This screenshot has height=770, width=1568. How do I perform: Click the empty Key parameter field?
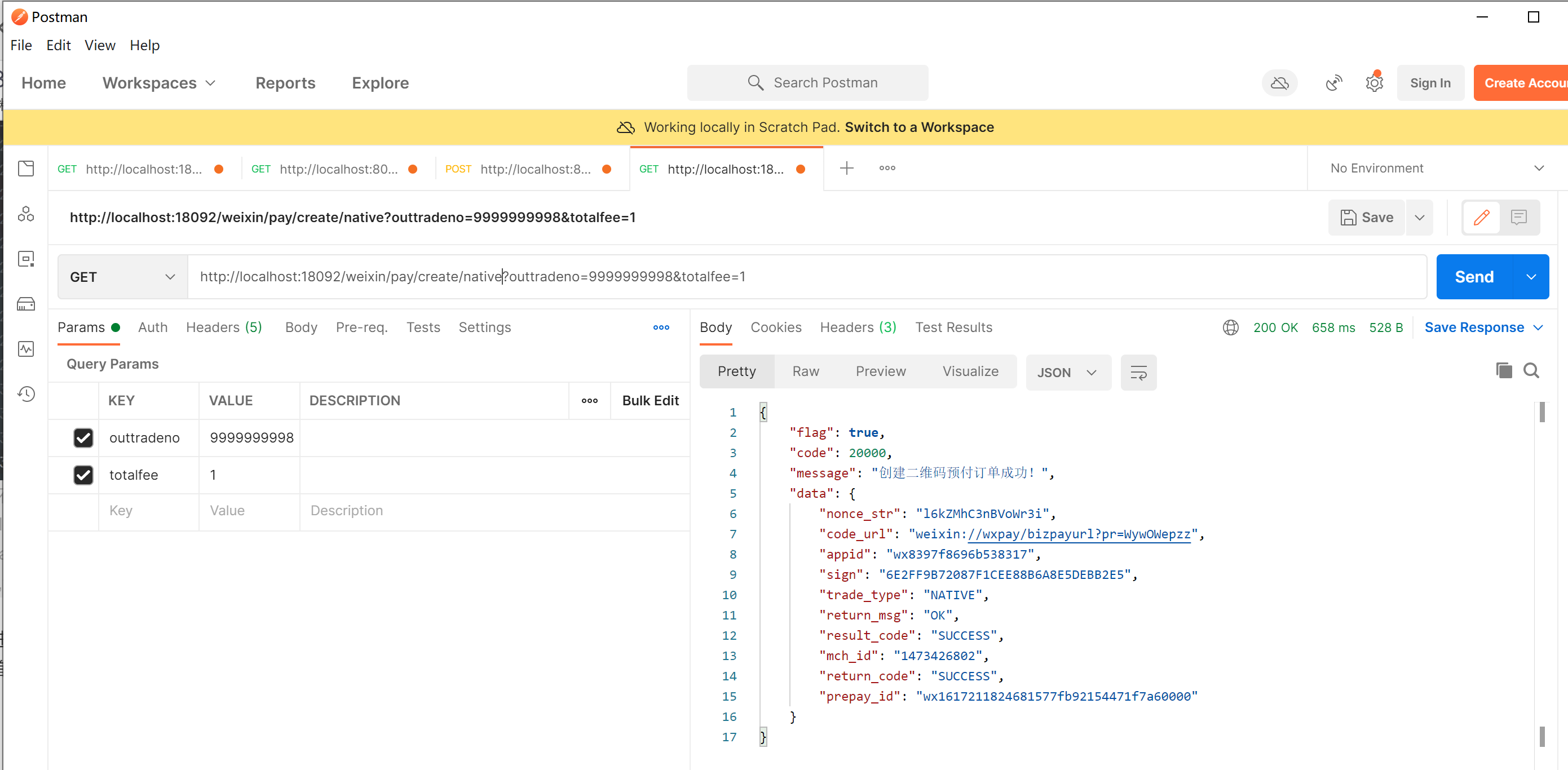[x=148, y=511]
